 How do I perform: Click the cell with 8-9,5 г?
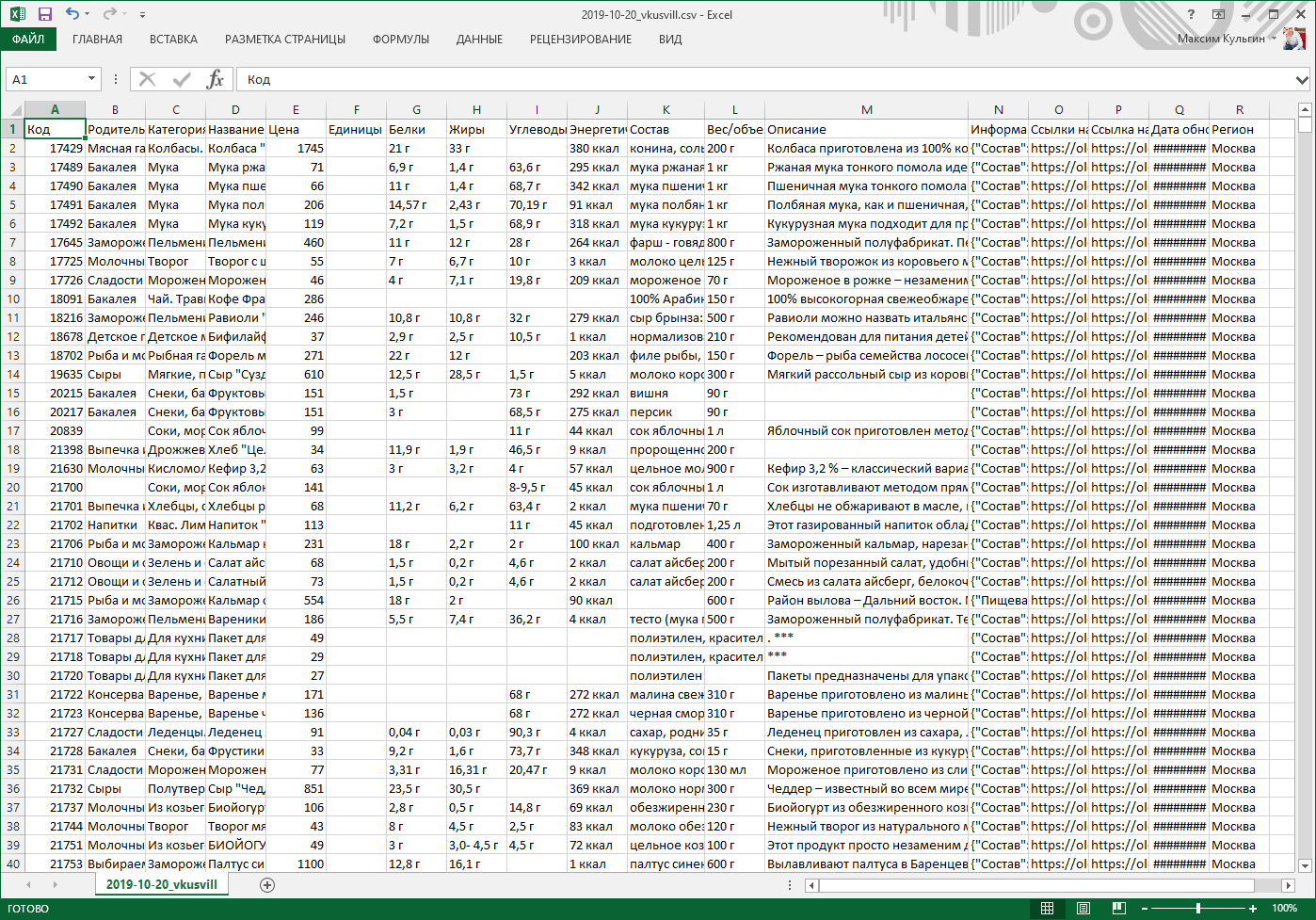coord(537,487)
